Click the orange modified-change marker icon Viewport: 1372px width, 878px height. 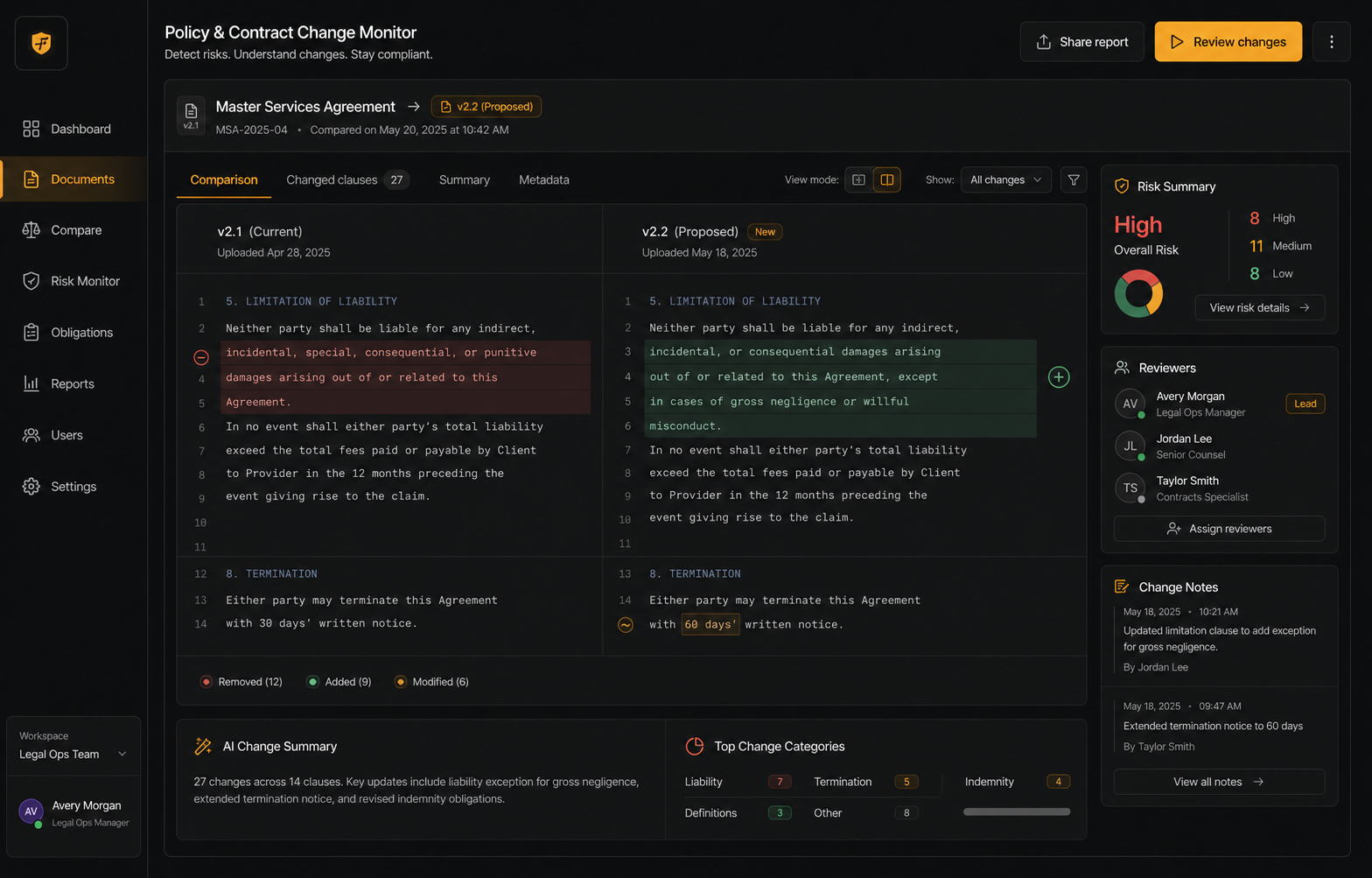626,625
